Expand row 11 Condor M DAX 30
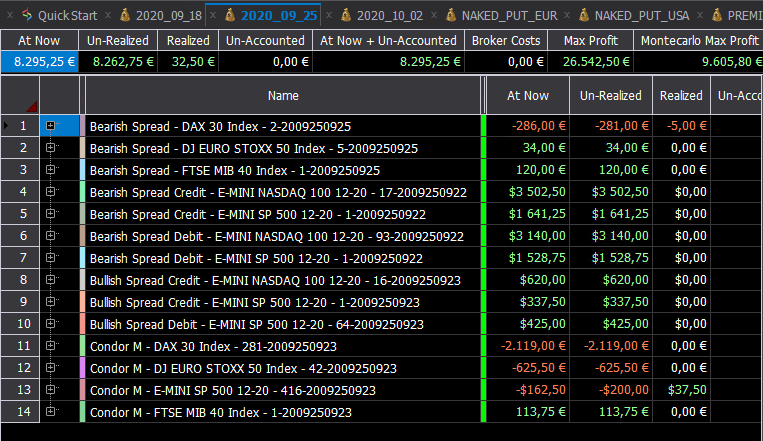The width and height of the screenshot is (763, 441). point(50,346)
